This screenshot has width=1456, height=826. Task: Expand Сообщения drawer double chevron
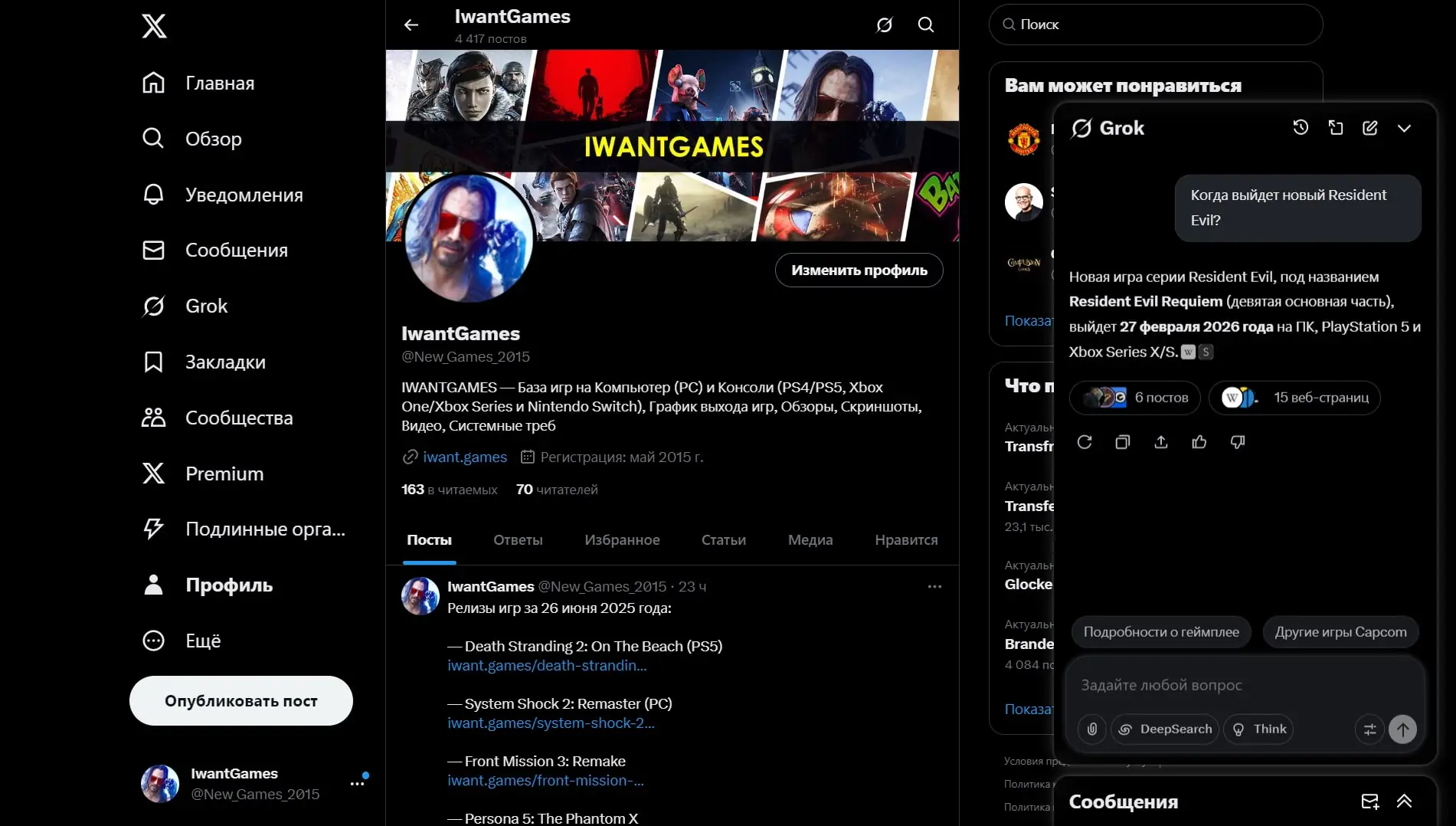tap(1404, 801)
